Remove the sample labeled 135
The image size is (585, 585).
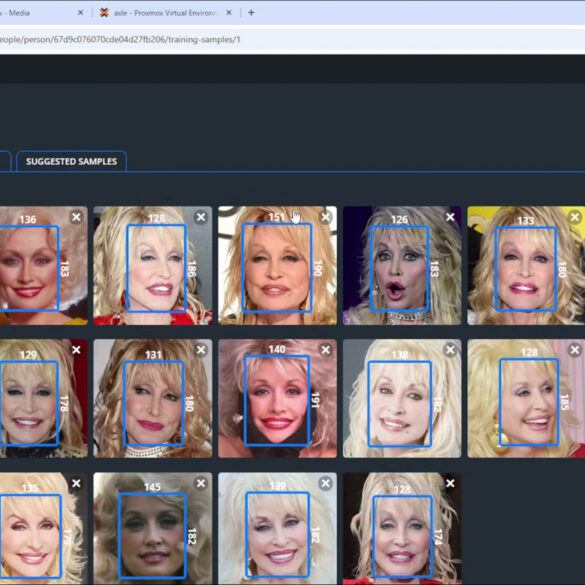76,483
